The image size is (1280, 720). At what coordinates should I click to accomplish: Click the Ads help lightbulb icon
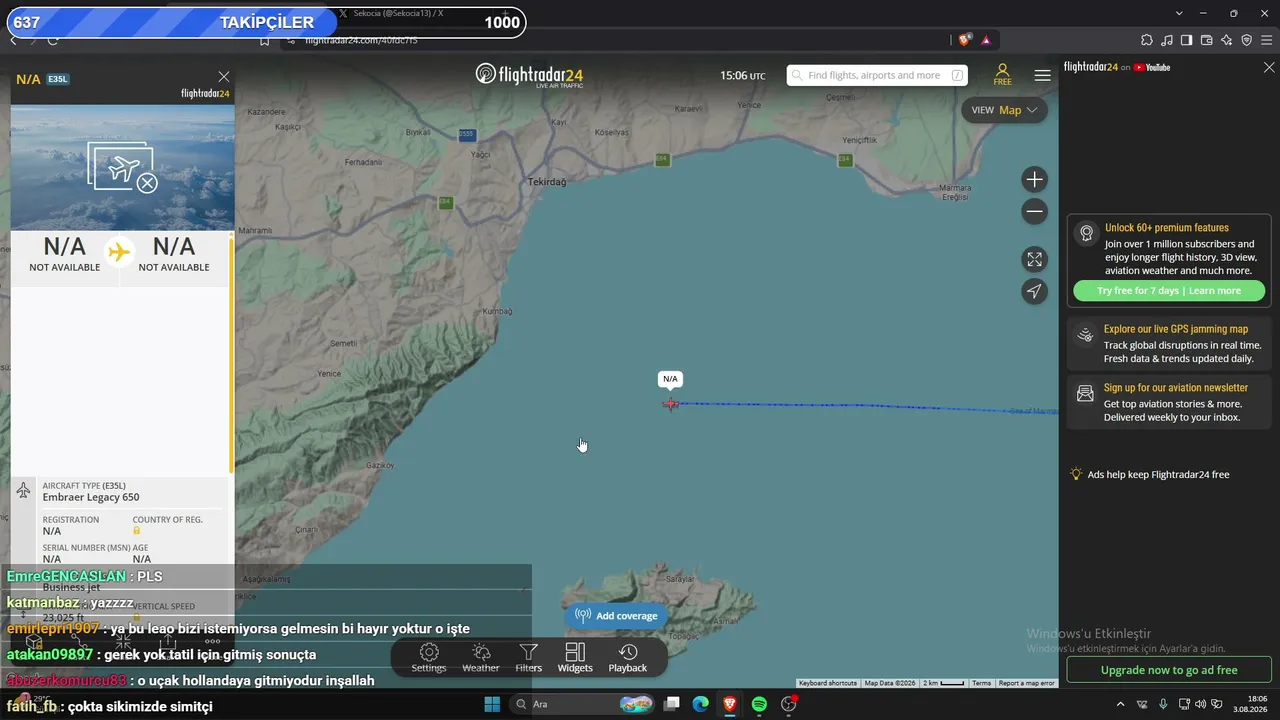click(x=1076, y=474)
